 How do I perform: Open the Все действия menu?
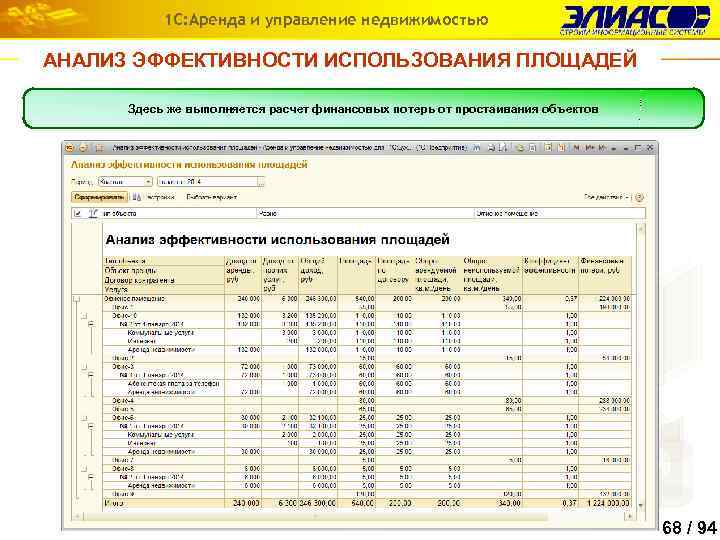[606, 197]
